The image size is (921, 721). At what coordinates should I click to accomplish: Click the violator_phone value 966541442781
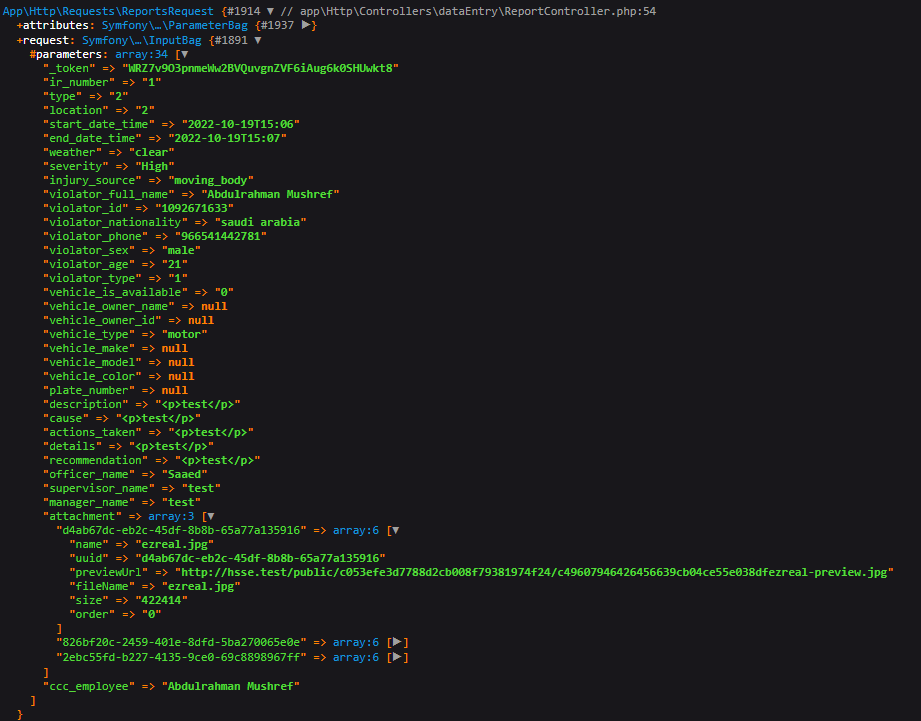point(221,236)
